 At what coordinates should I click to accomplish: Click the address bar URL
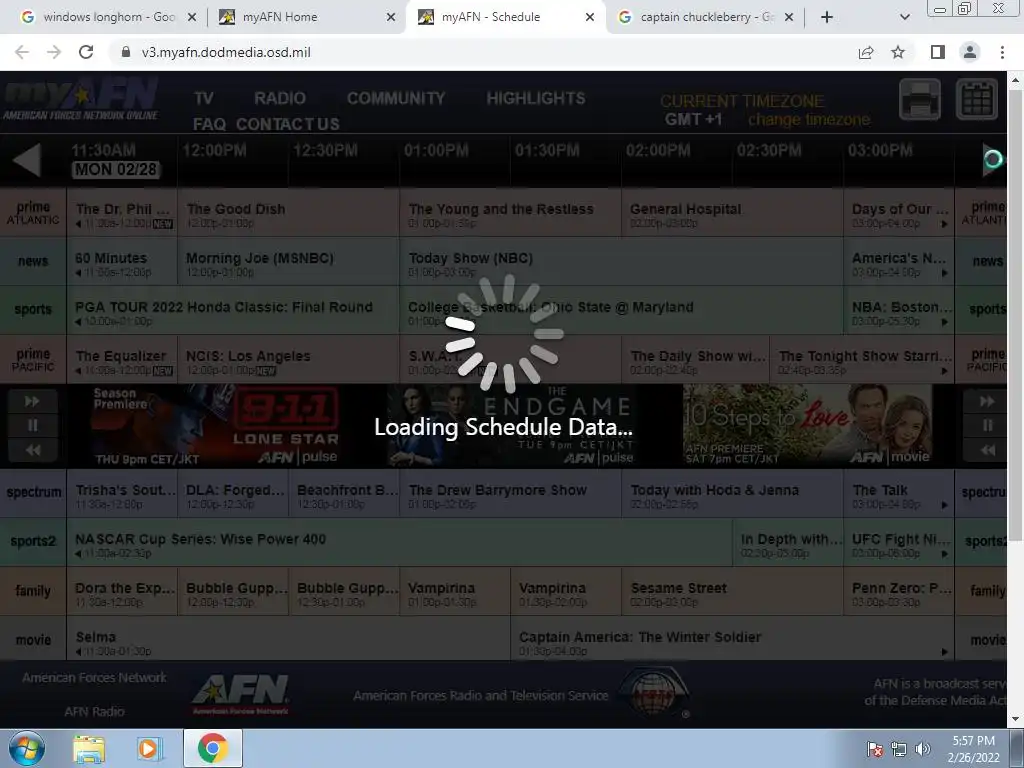[226, 52]
